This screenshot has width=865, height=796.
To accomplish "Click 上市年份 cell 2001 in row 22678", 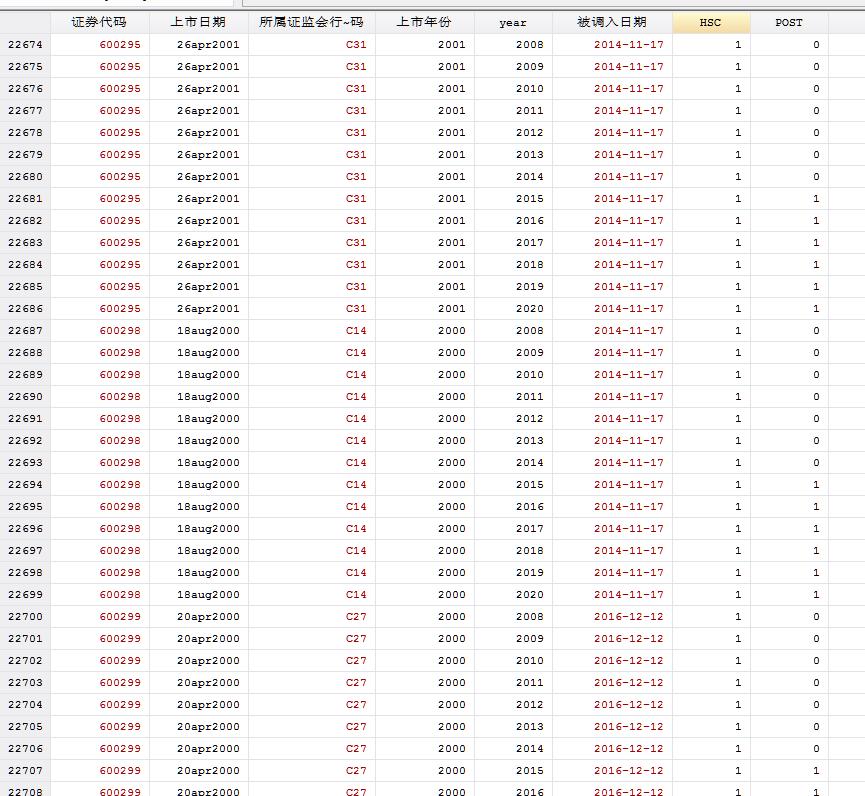I will pos(425,133).
